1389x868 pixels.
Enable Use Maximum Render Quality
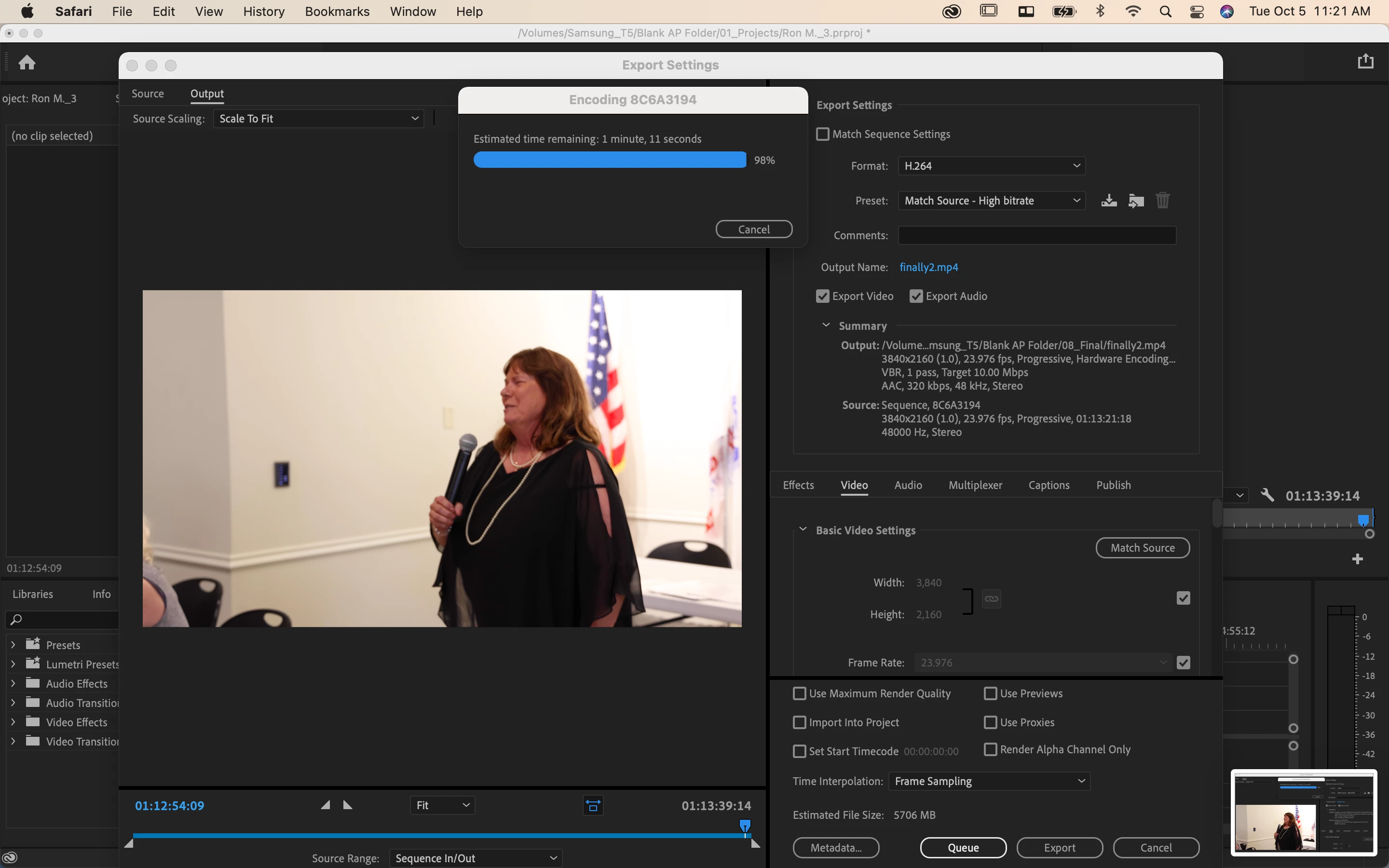(800, 693)
